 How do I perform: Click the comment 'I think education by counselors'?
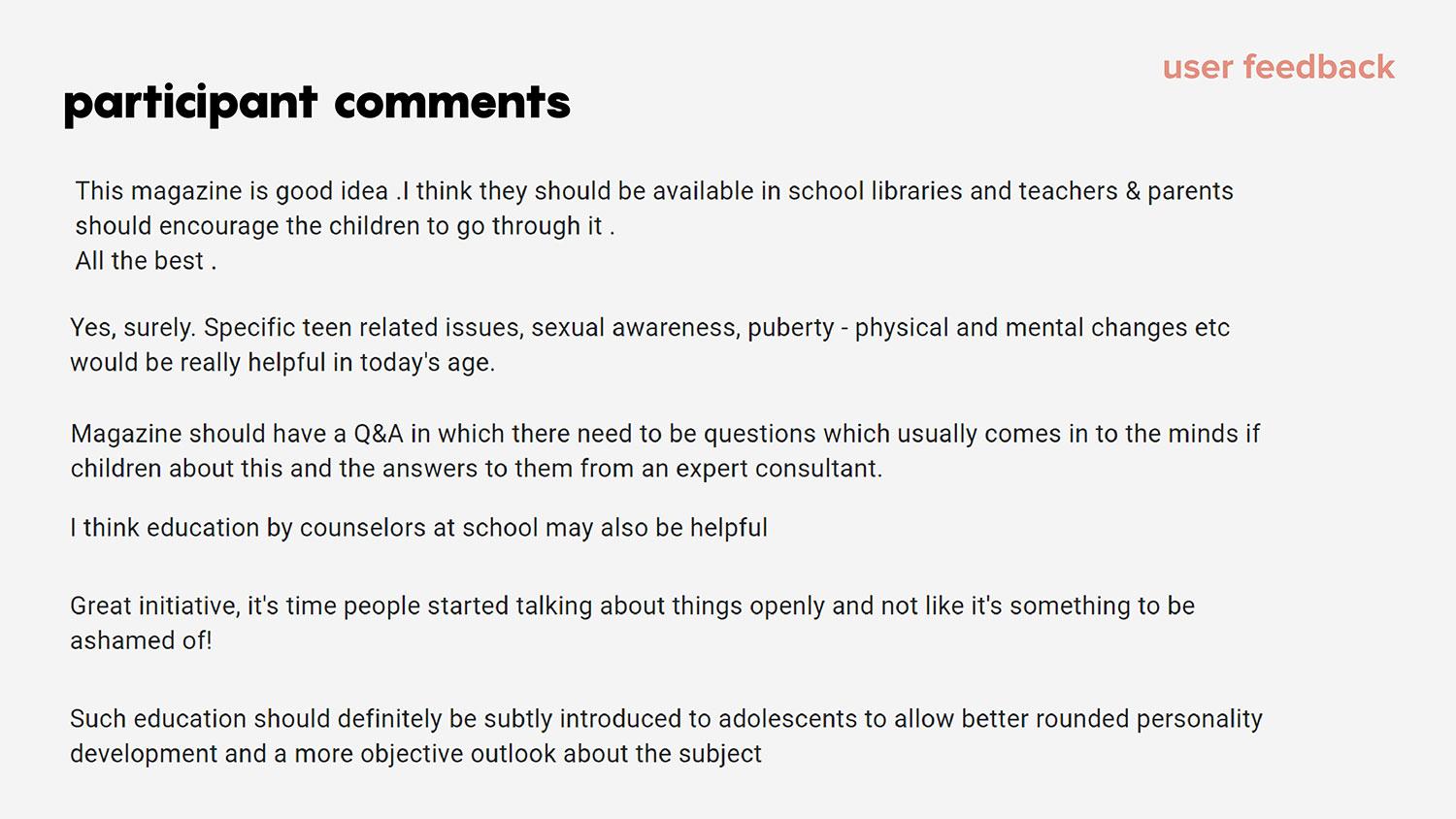[x=418, y=528]
